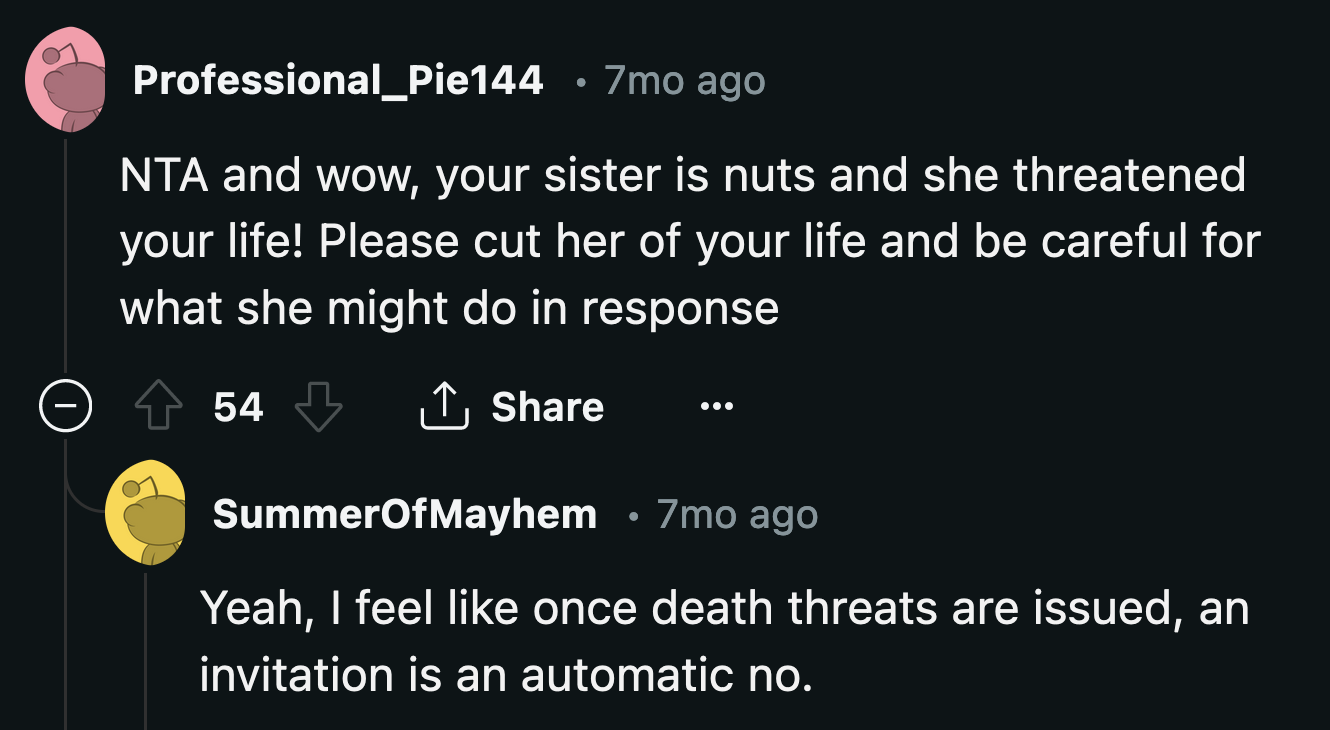Screen dimensions: 1330x730
Task: Select the upvote arrow under the NTA comment
Action: pyautogui.click(x=158, y=405)
